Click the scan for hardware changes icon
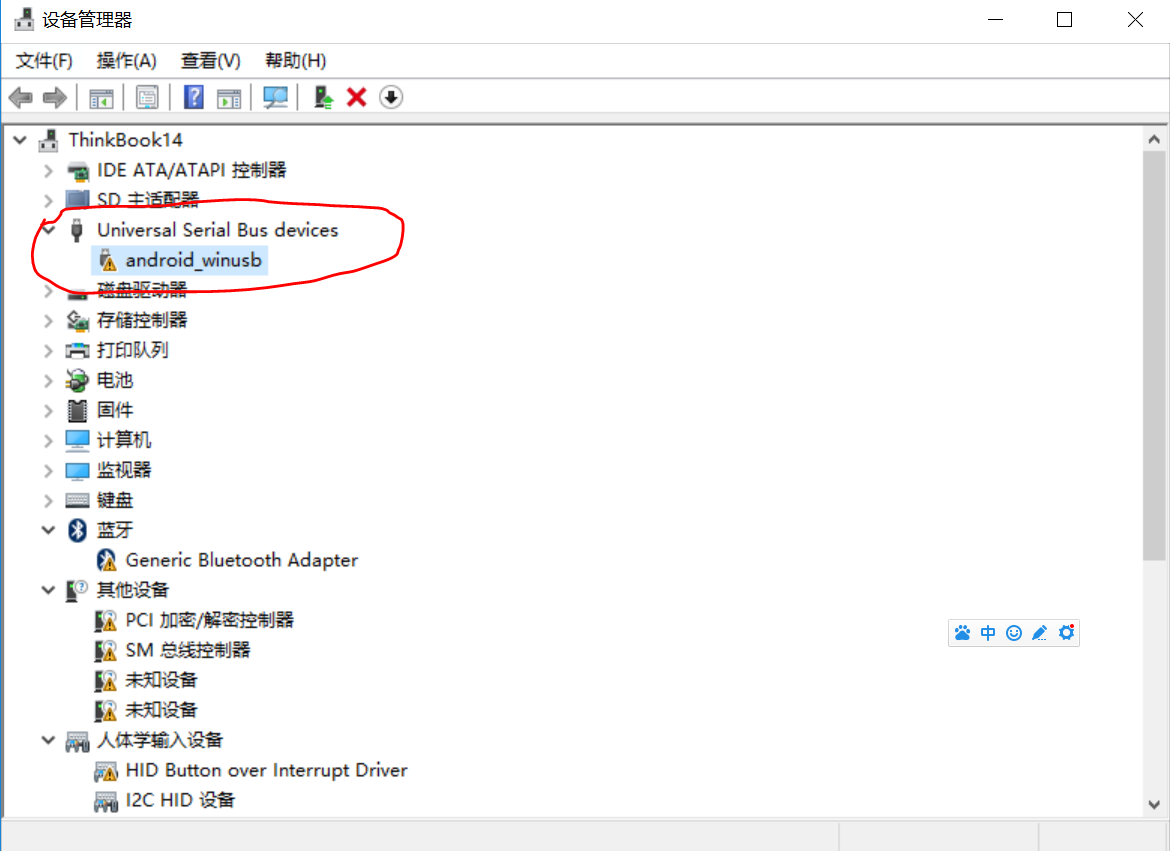 tap(275, 97)
